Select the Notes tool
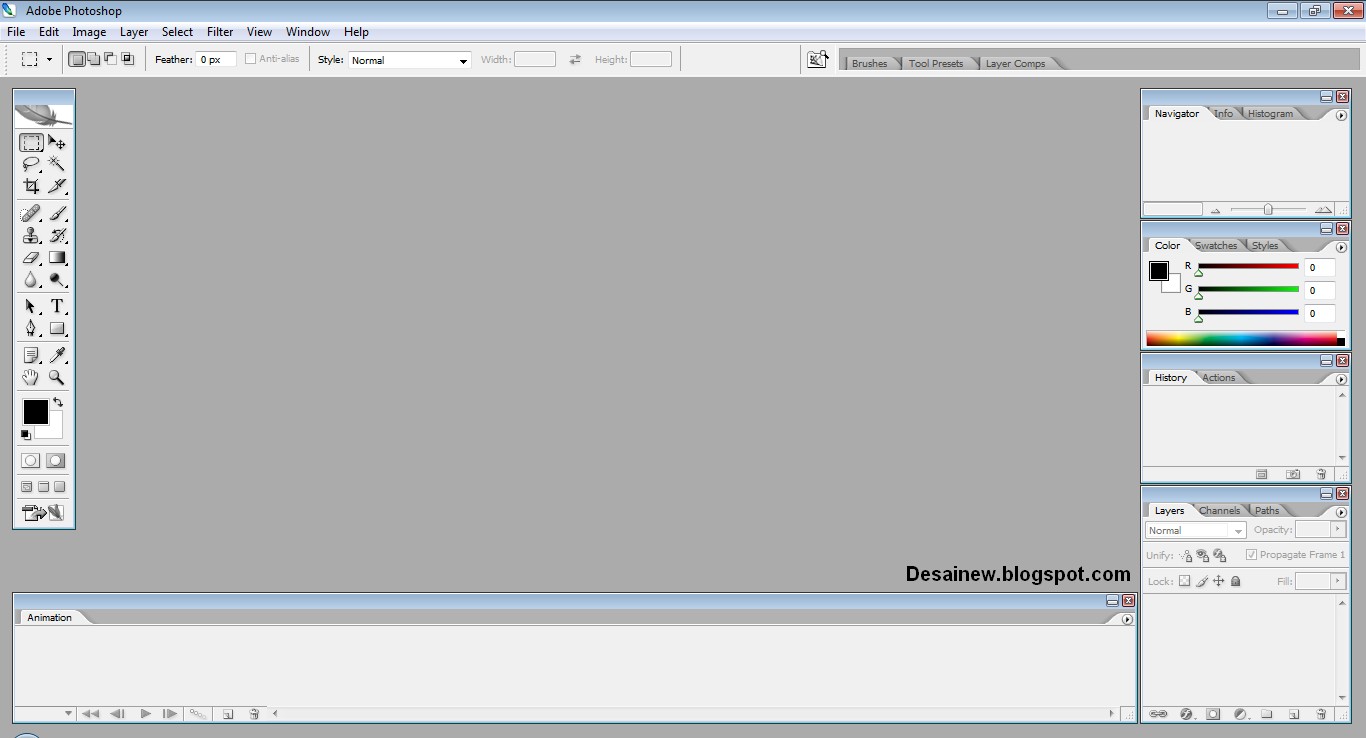The width and height of the screenshot is (1366, 738). click(x=32, y=355)
